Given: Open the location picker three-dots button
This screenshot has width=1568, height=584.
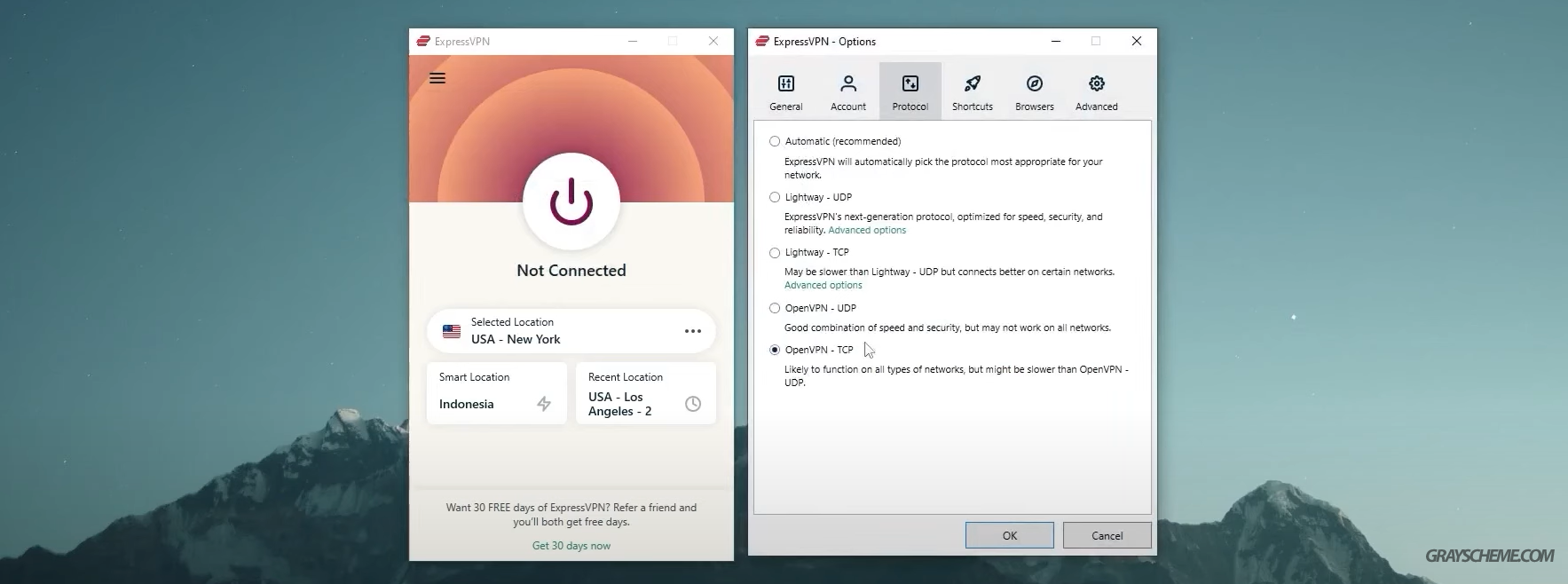Looking at the screenshot, I should coord(693,331).
